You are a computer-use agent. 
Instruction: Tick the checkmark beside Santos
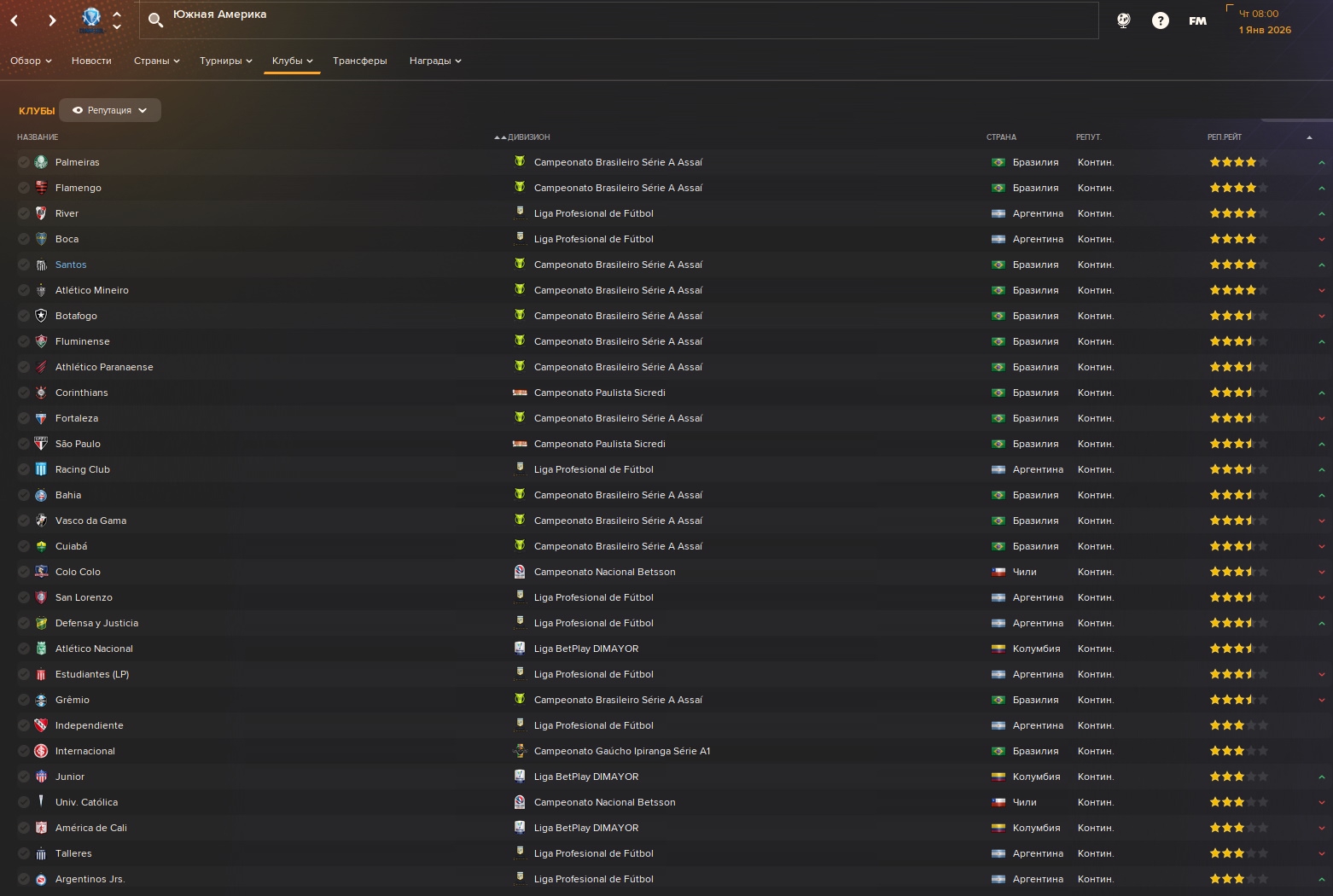click(24, 265)
